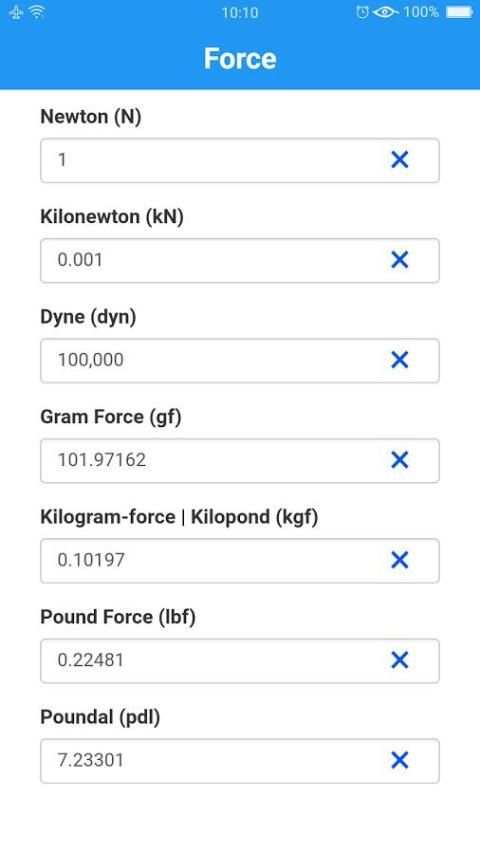
Task: Focus the Kilonewton input showing 0.001
Action: point(240,260)
